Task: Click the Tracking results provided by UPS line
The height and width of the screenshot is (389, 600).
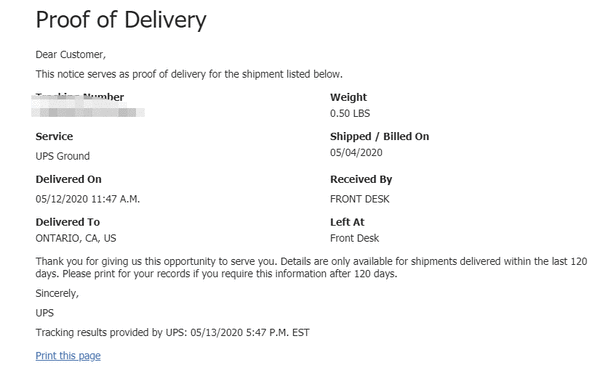Action: click(x=173, y=332)
